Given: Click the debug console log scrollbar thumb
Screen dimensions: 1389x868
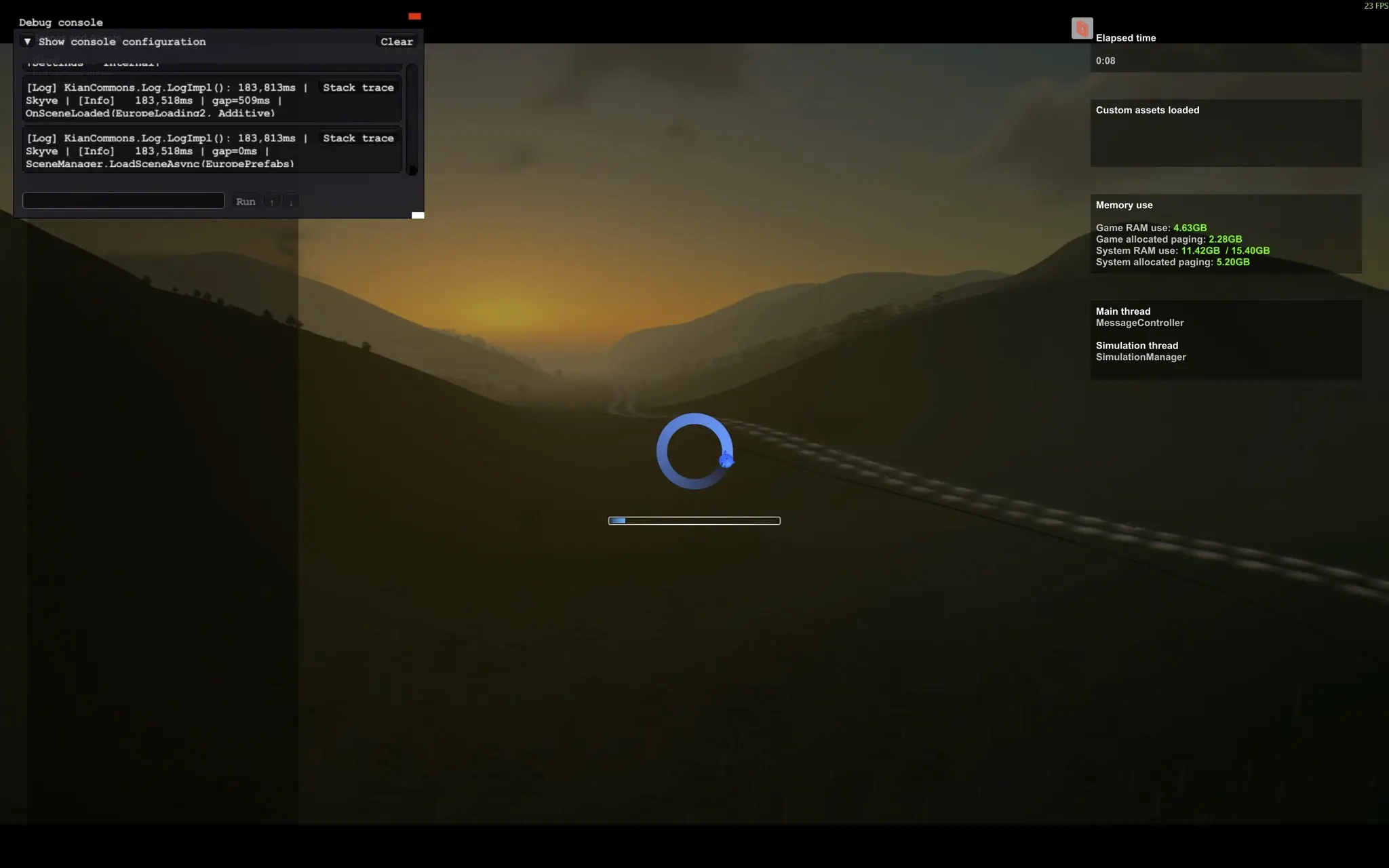Looking at the screenshot, I should [x=412, y=170].
